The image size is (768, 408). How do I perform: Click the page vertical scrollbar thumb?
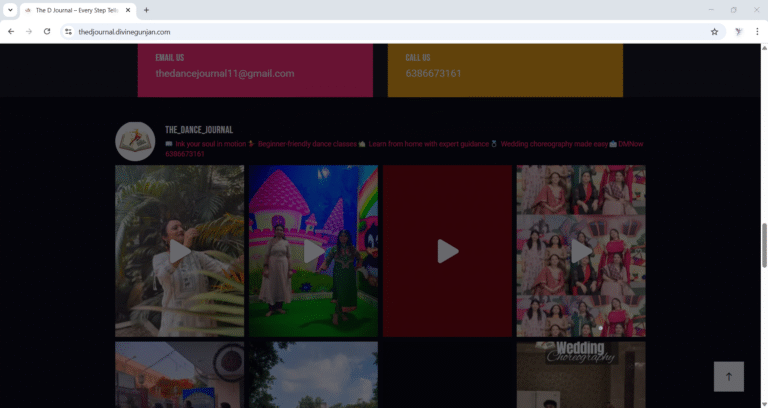click(x=764, y=245)
